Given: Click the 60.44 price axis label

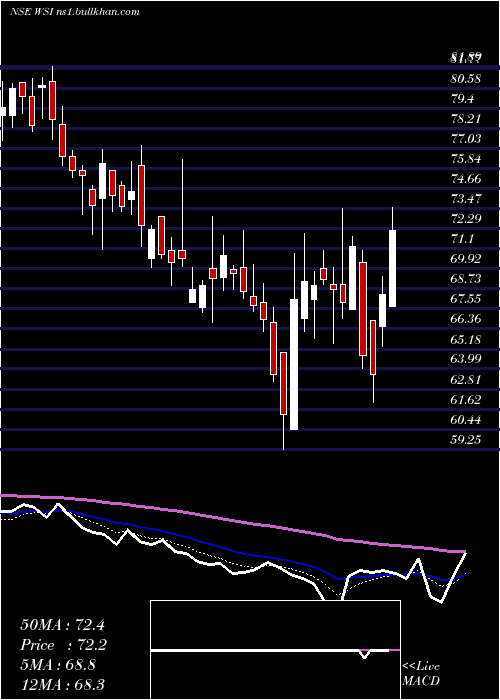Looking at the screenshot, I should 466,419.
